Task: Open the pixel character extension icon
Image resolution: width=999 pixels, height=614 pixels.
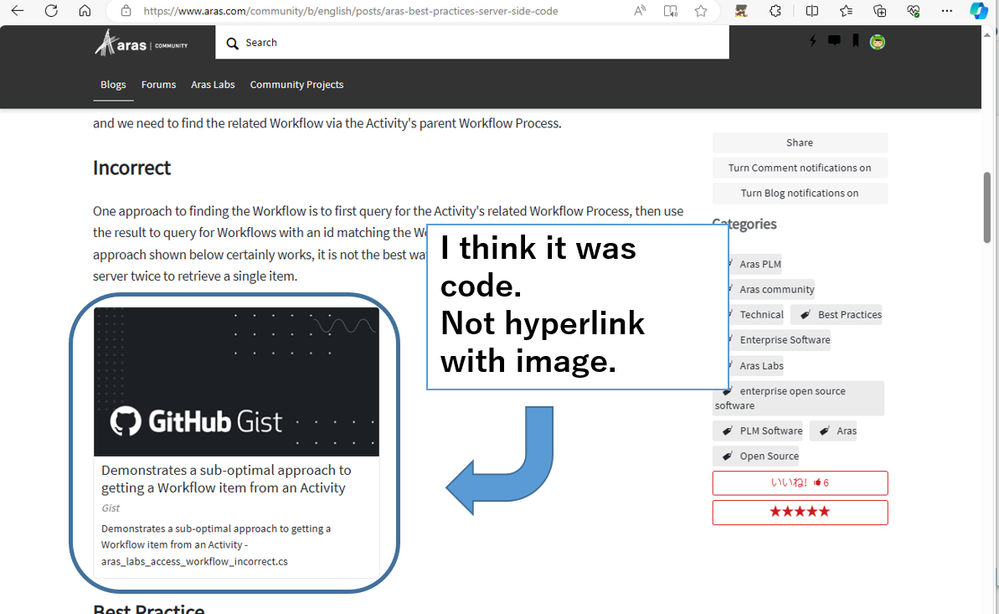Action: click(x=741, y=11)
